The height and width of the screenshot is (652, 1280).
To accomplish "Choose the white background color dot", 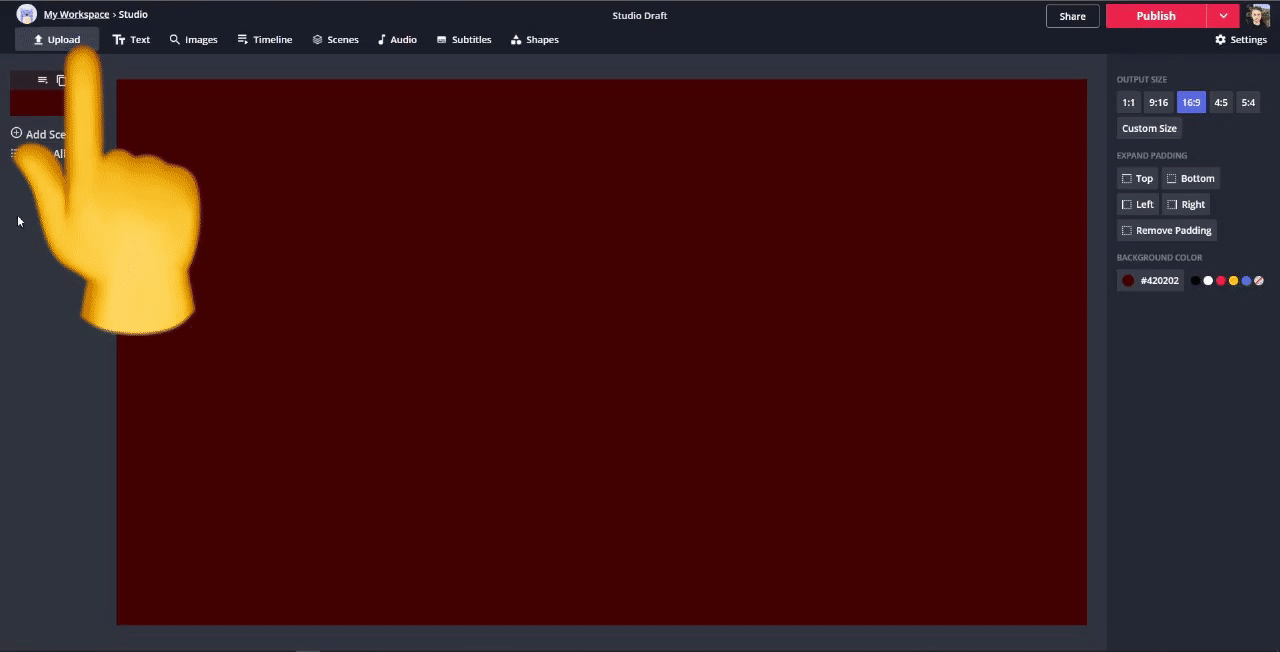I will (x=1208, y=281).
